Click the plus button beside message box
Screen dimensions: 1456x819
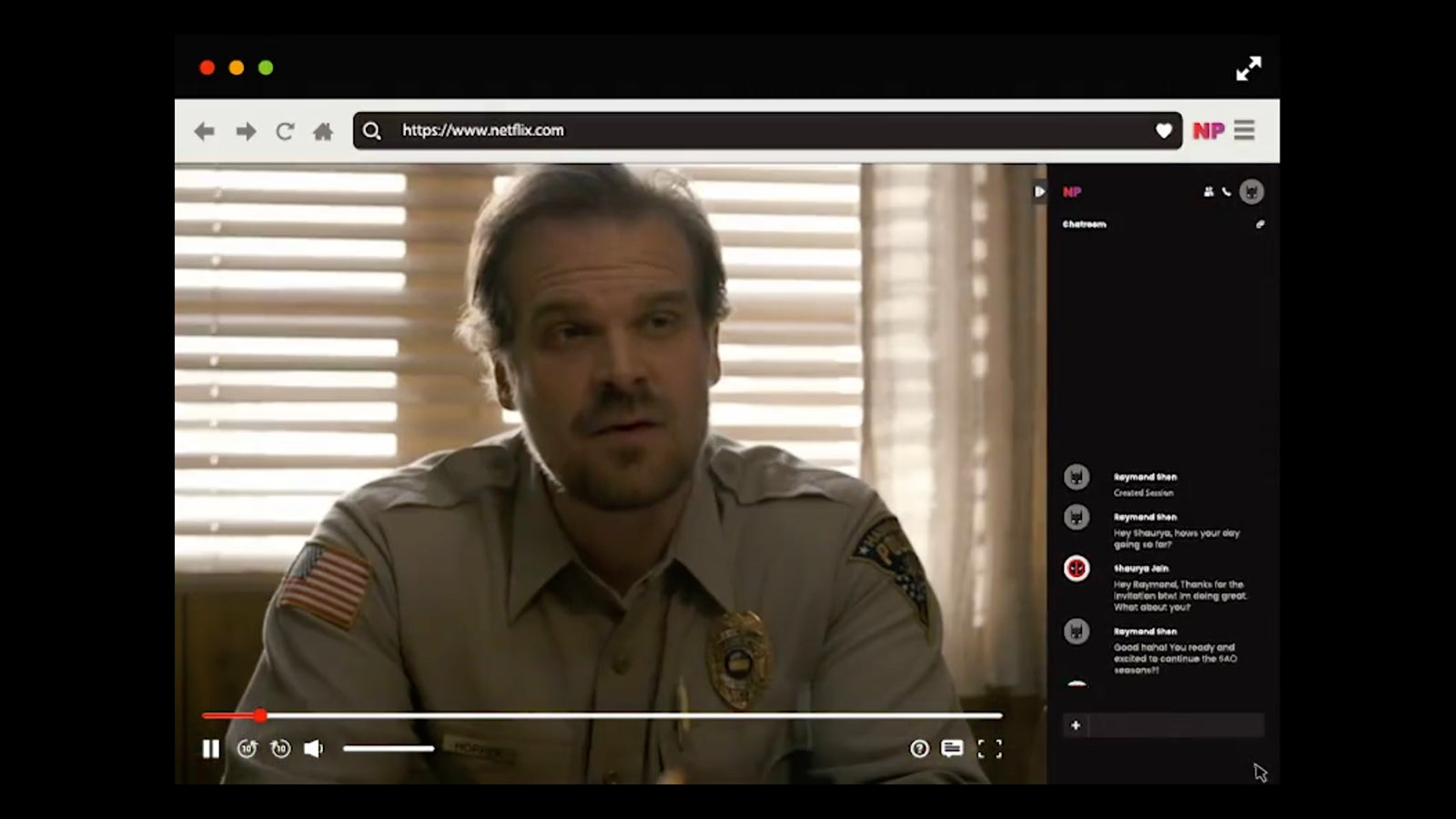tap(1076, 725)
